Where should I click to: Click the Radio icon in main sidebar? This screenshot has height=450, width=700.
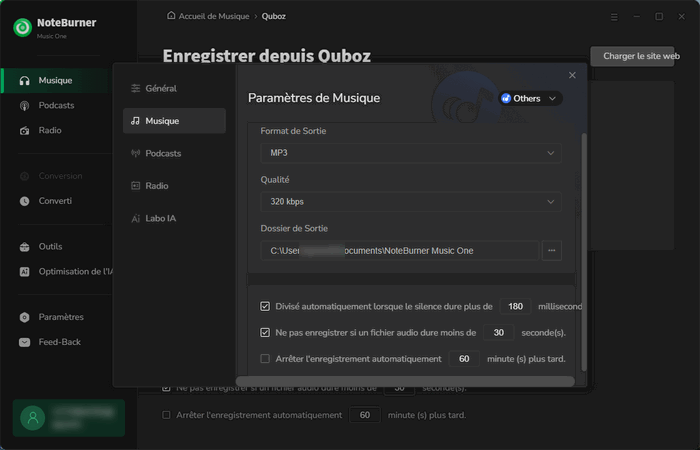click(25, 131)
